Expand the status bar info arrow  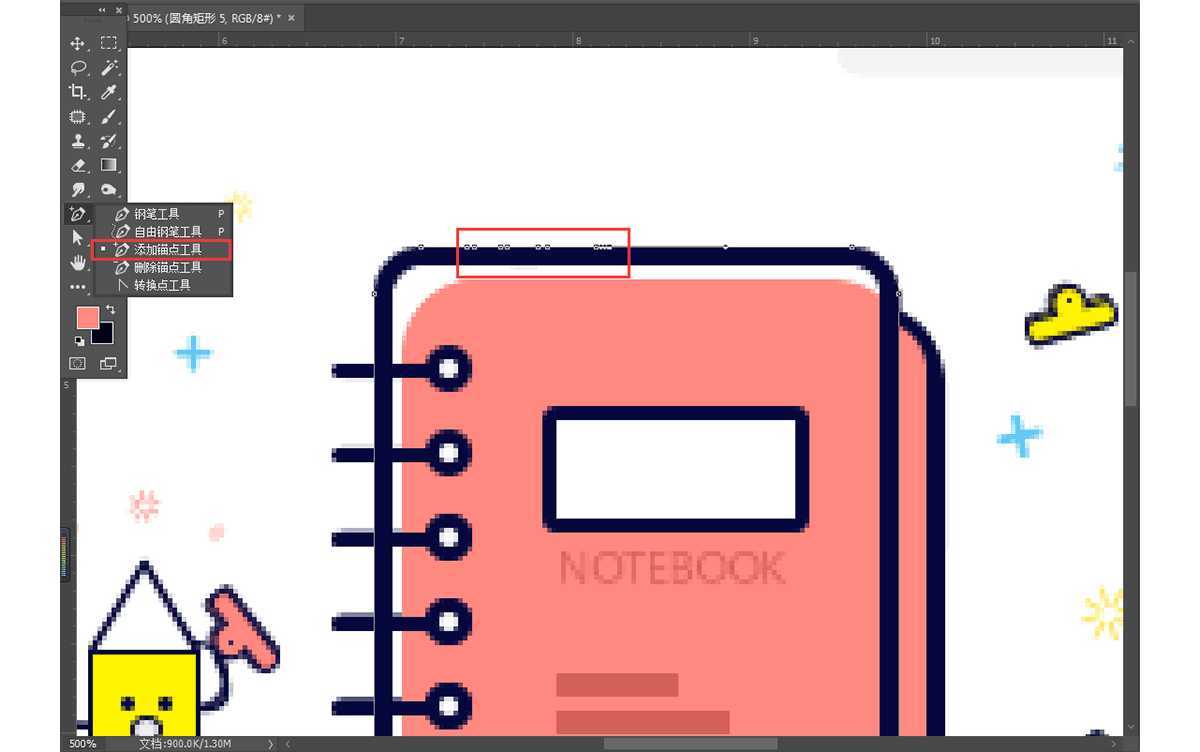pos(272,744)
